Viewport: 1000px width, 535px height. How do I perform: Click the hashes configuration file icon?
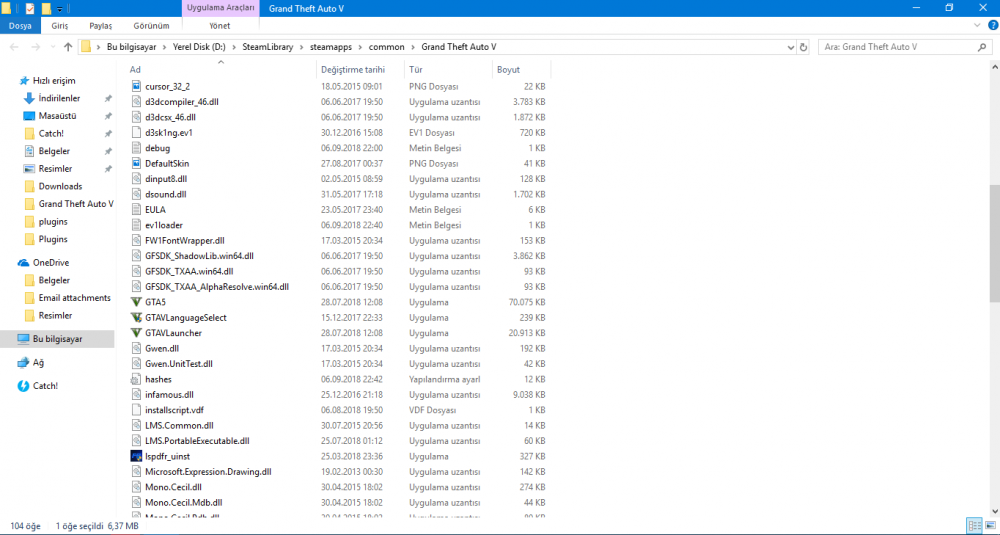[x=136, y=379]
